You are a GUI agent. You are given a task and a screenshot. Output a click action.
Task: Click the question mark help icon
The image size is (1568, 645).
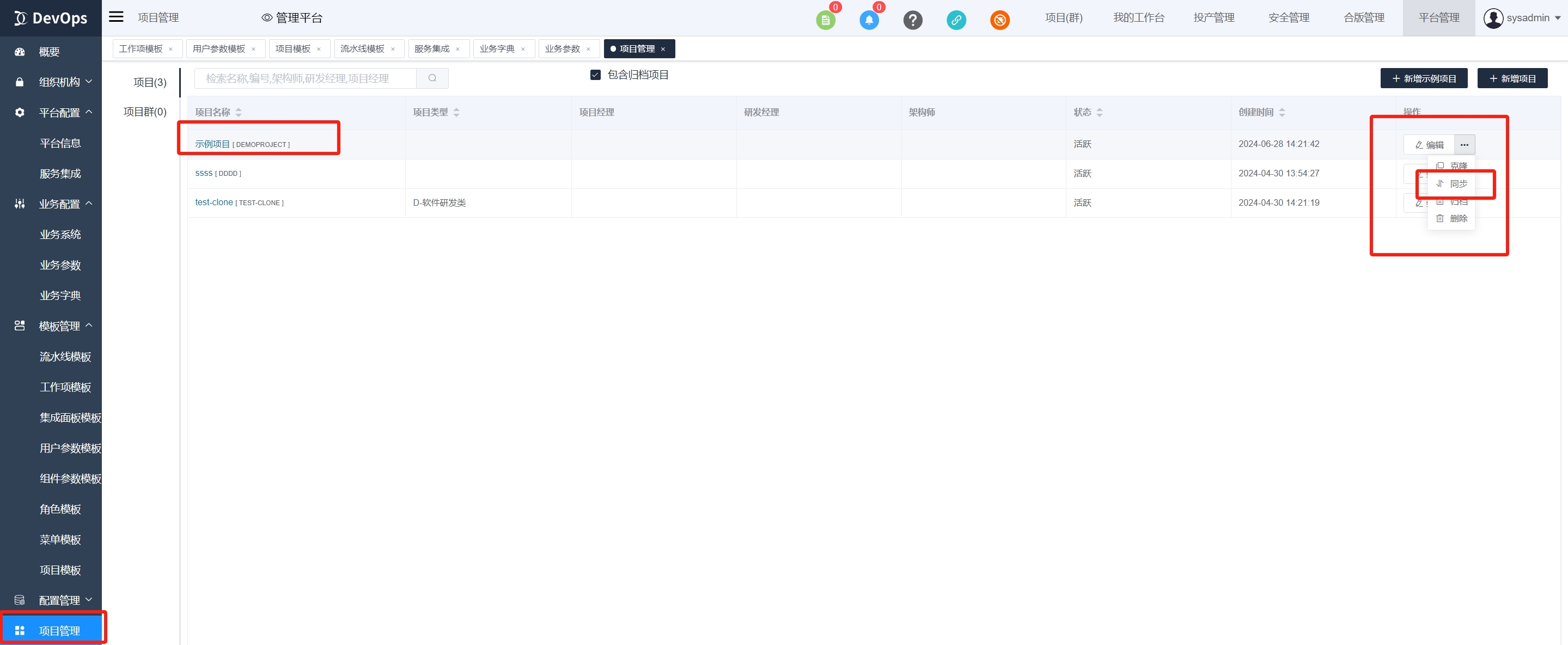(x=912, y=20)
